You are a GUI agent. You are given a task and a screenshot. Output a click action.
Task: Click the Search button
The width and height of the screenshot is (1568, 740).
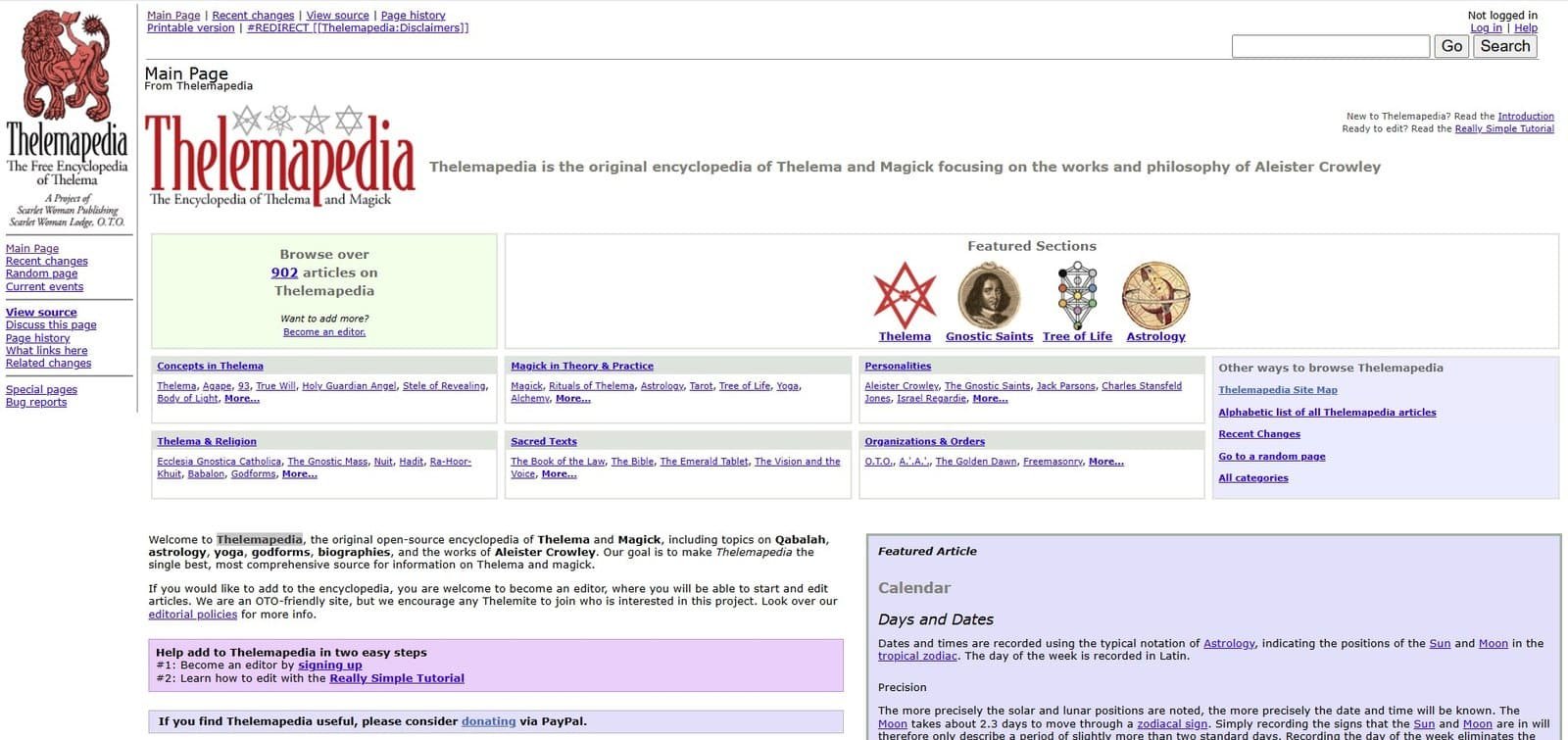coord(1505,46)
